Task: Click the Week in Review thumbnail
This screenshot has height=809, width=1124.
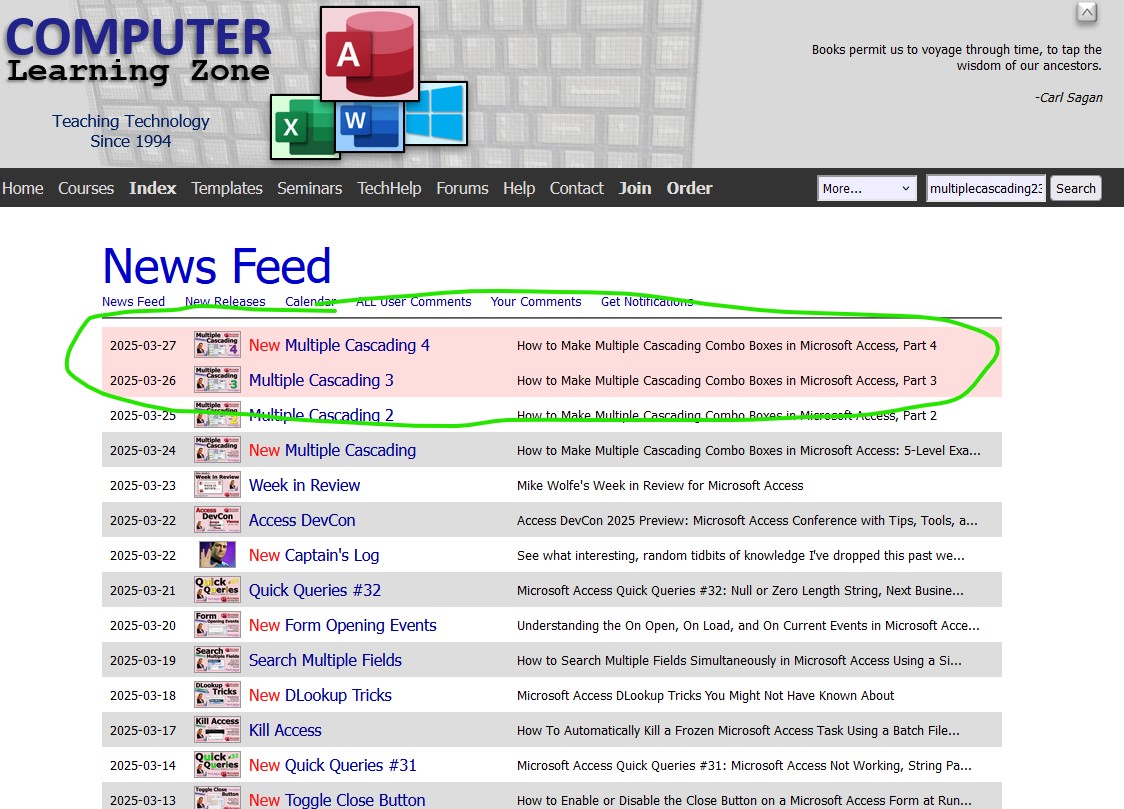Action: tap(217, 485)
